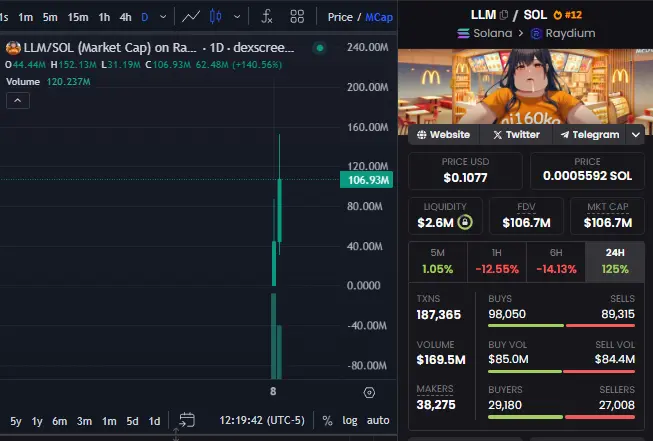Set chart range to 1d
The height and width of the screenshot is (441, 653).
155,421
